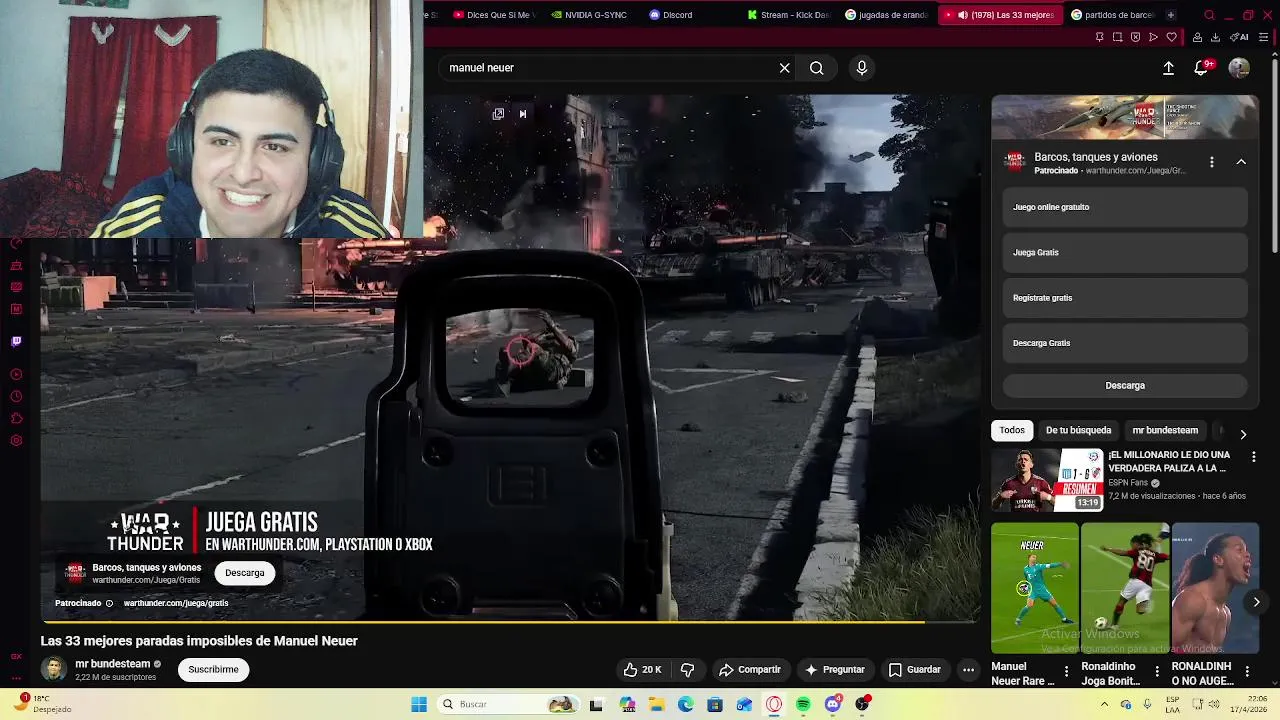Open the Opera AI toolbar icon
Image resolution: width=1280 pixels, height=720 pixels.
1240,38
